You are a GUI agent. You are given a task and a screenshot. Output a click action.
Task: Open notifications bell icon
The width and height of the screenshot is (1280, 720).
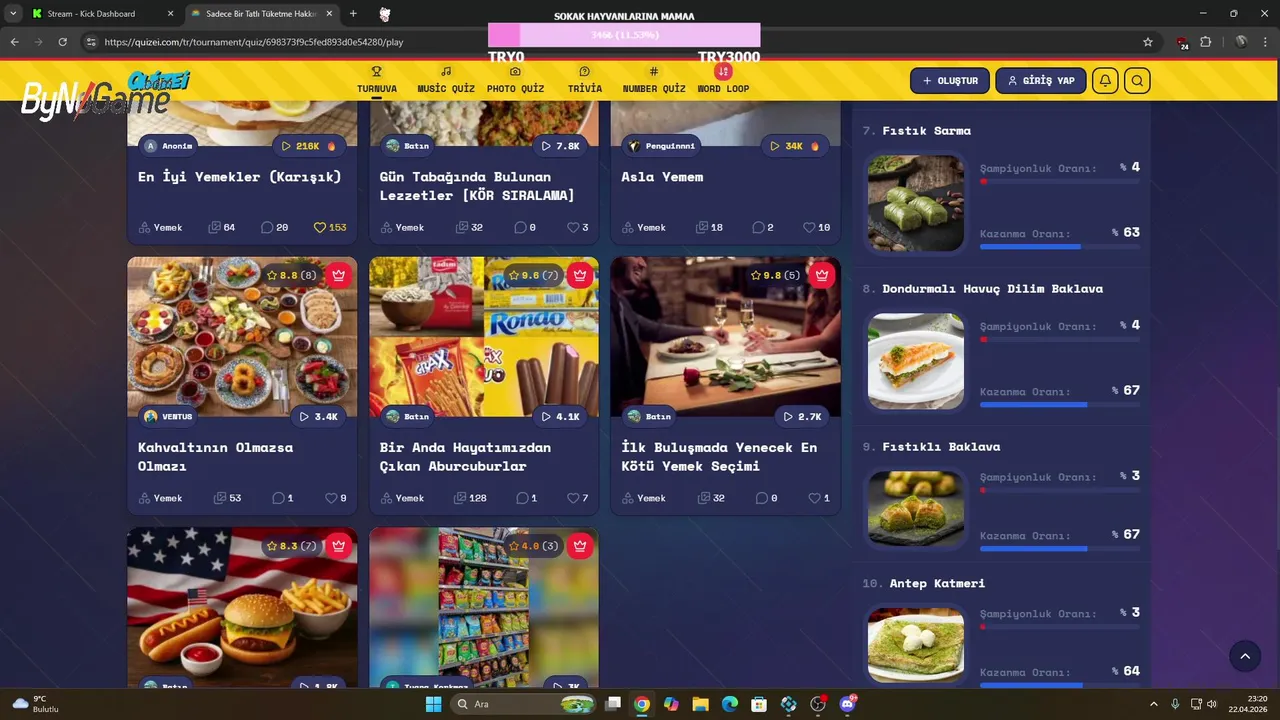tap(1105, 81)
